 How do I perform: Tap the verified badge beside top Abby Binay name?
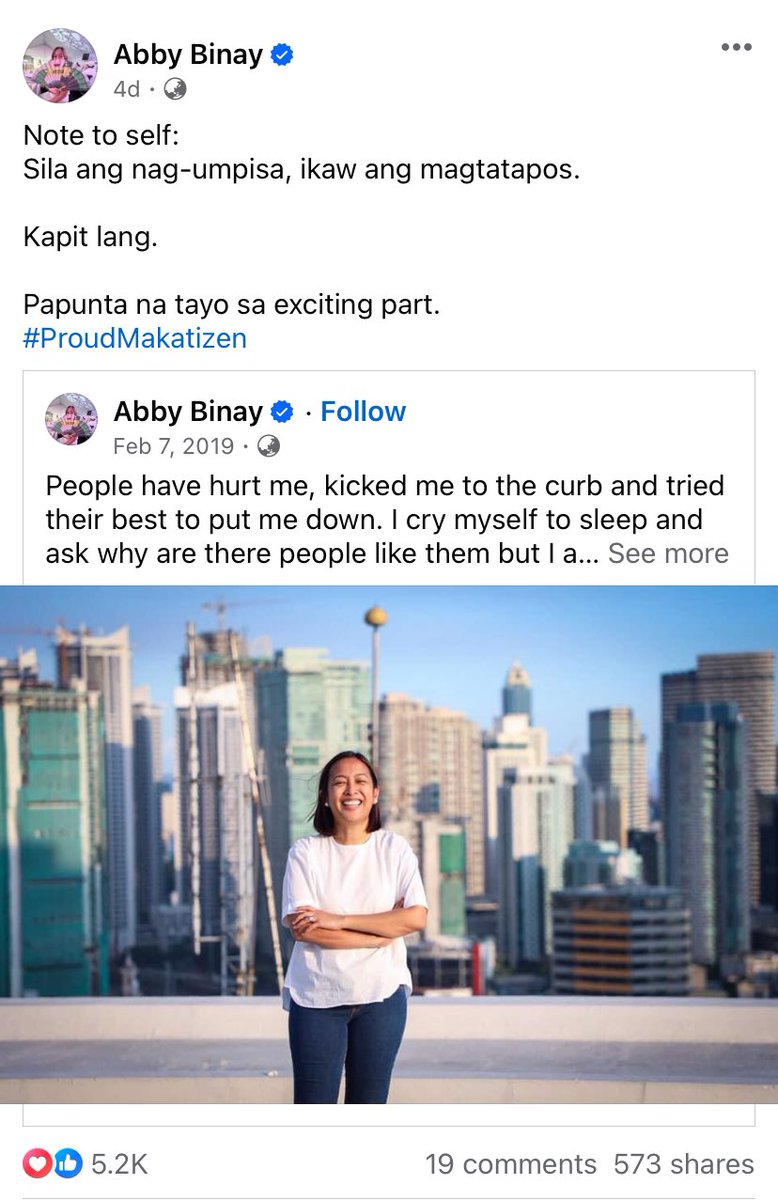283,55
